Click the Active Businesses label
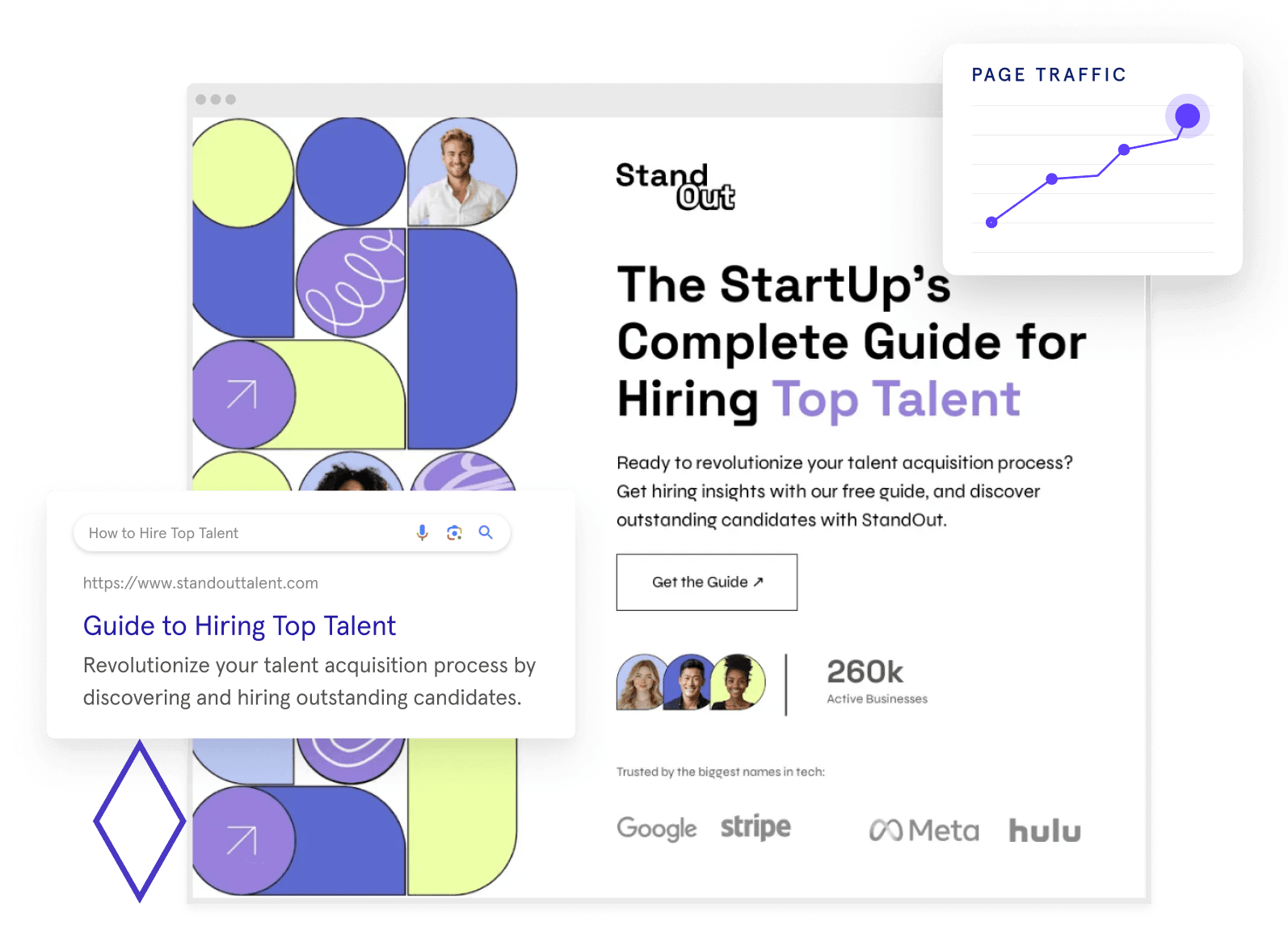 pyautogui.click(x=877, y=699)
